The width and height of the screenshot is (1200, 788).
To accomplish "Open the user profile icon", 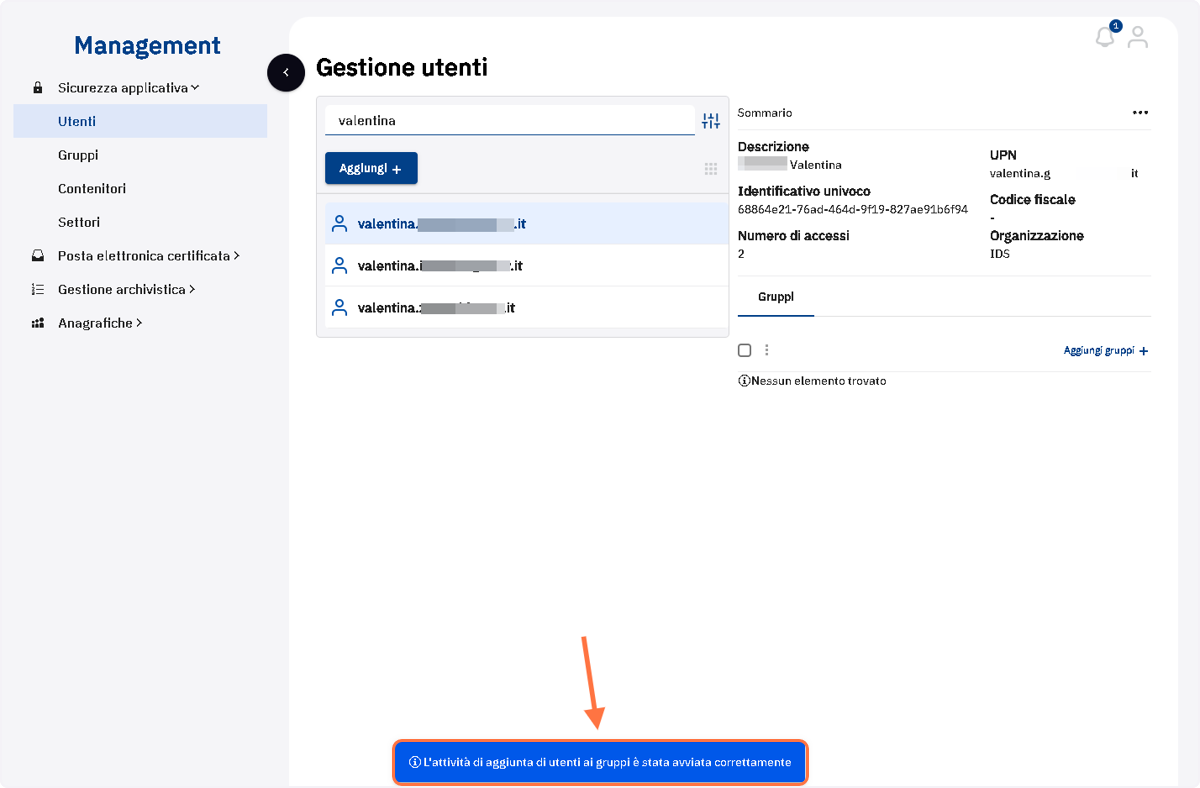I will [1137, 38].
